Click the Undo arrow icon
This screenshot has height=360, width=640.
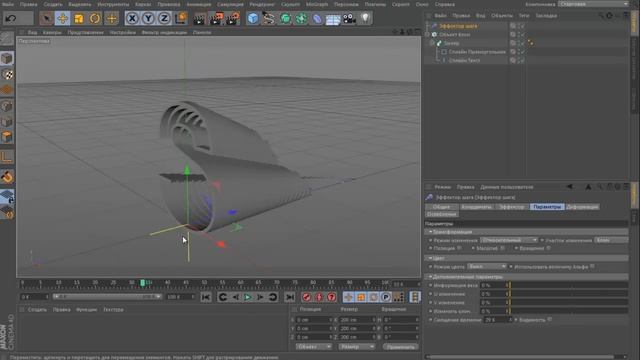tap(11, 18)
